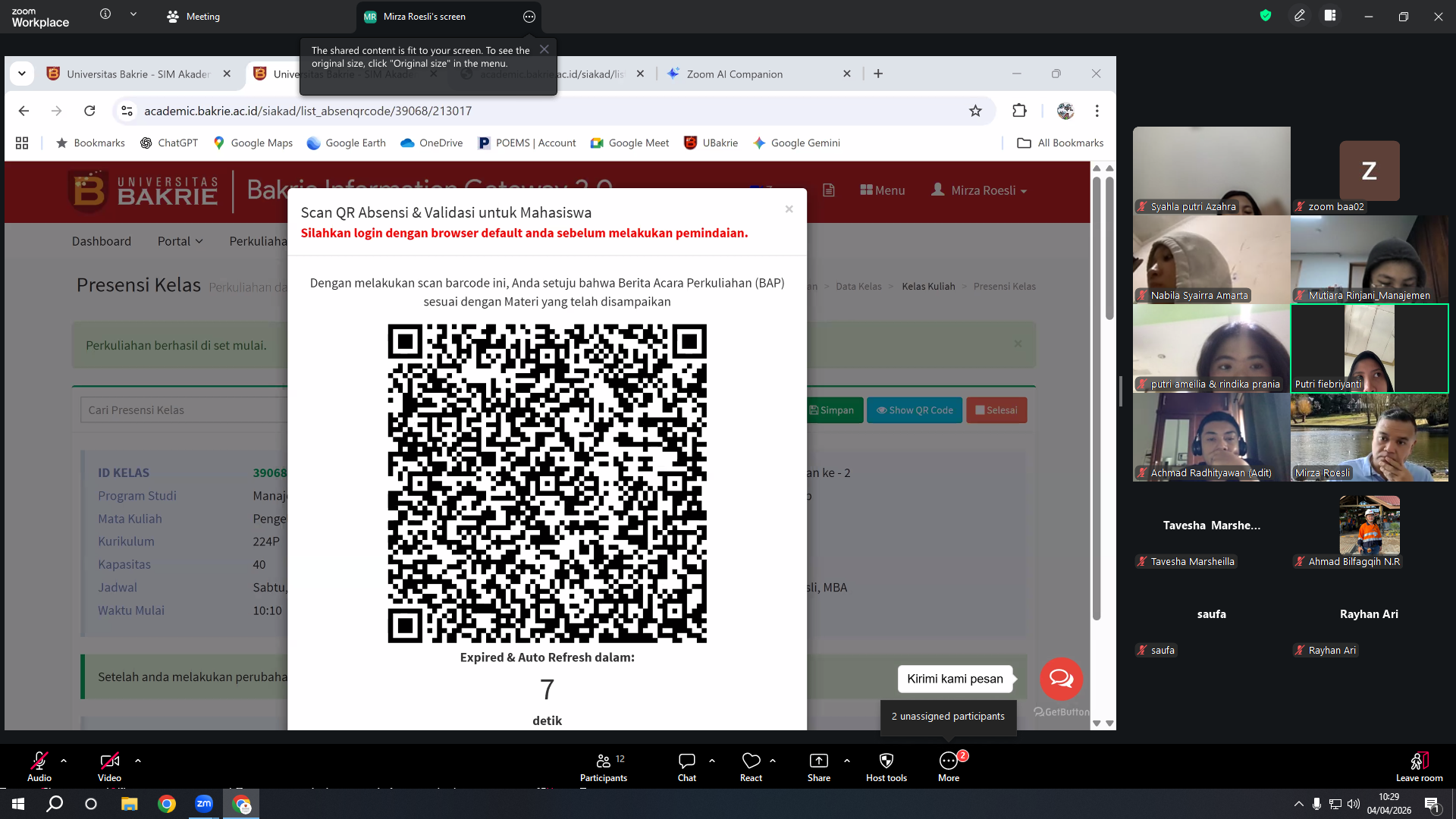Expand Share options caret
The image size is (1456, 819).
pos(847,760)
